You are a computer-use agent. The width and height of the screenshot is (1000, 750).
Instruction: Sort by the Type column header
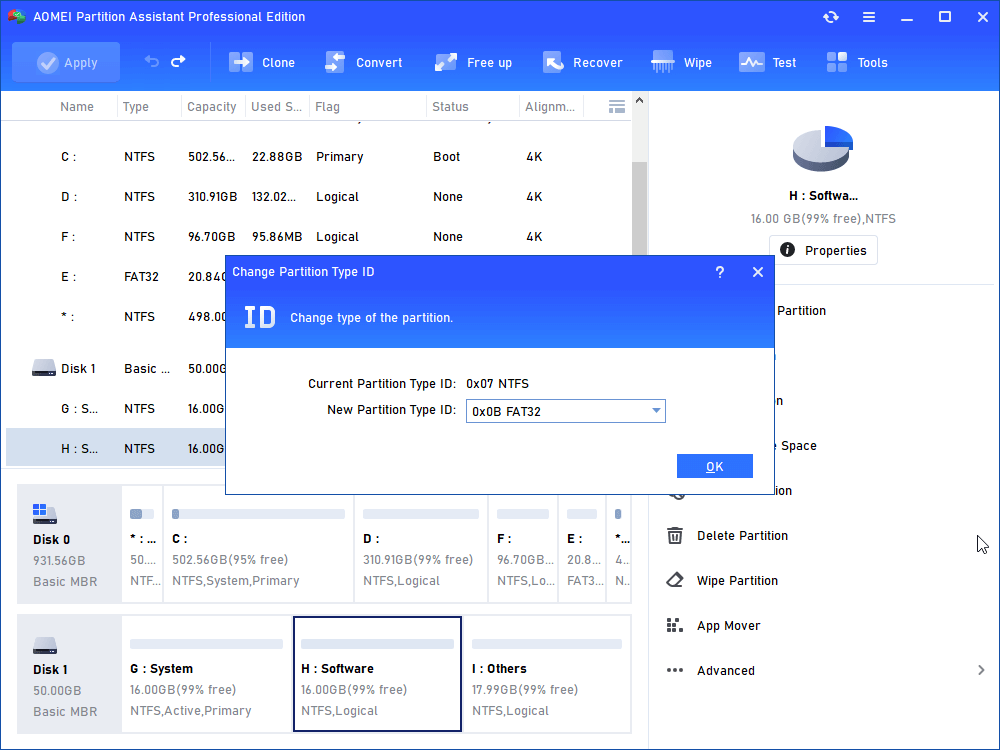click(136, 107)
